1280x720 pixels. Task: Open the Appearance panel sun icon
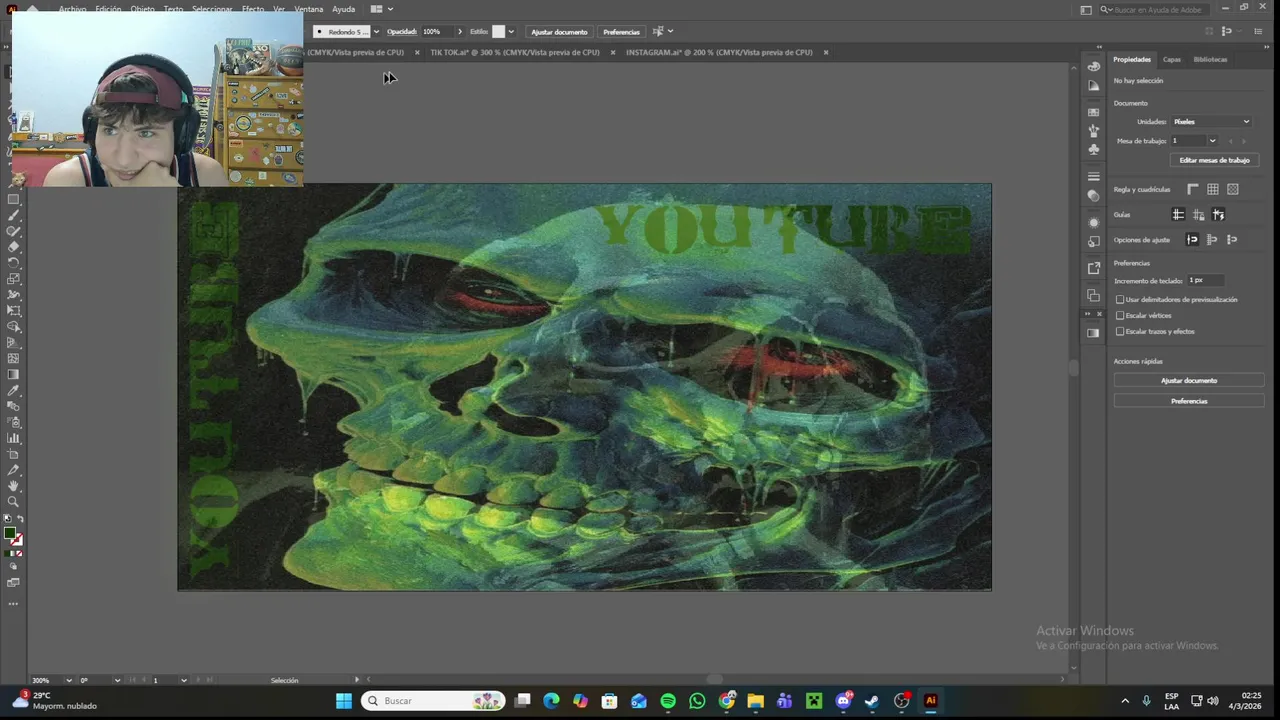tap(1093, 223)
